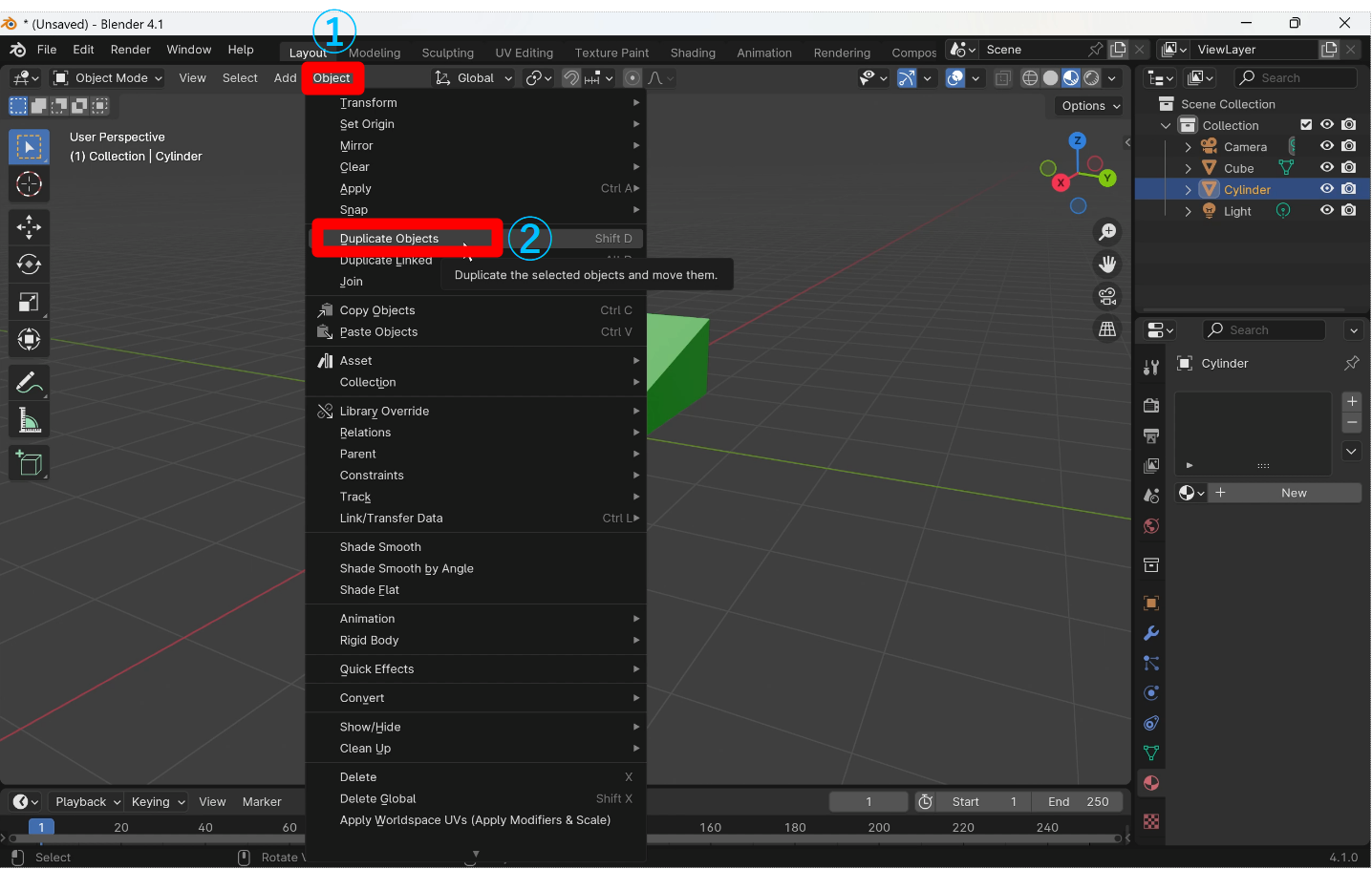Image resolution: width=1372 pixels, height=869 pixels.
Task: Switch perspective/orthographic grid icon
Action: pyautogui.click(x=1107, y=329)
